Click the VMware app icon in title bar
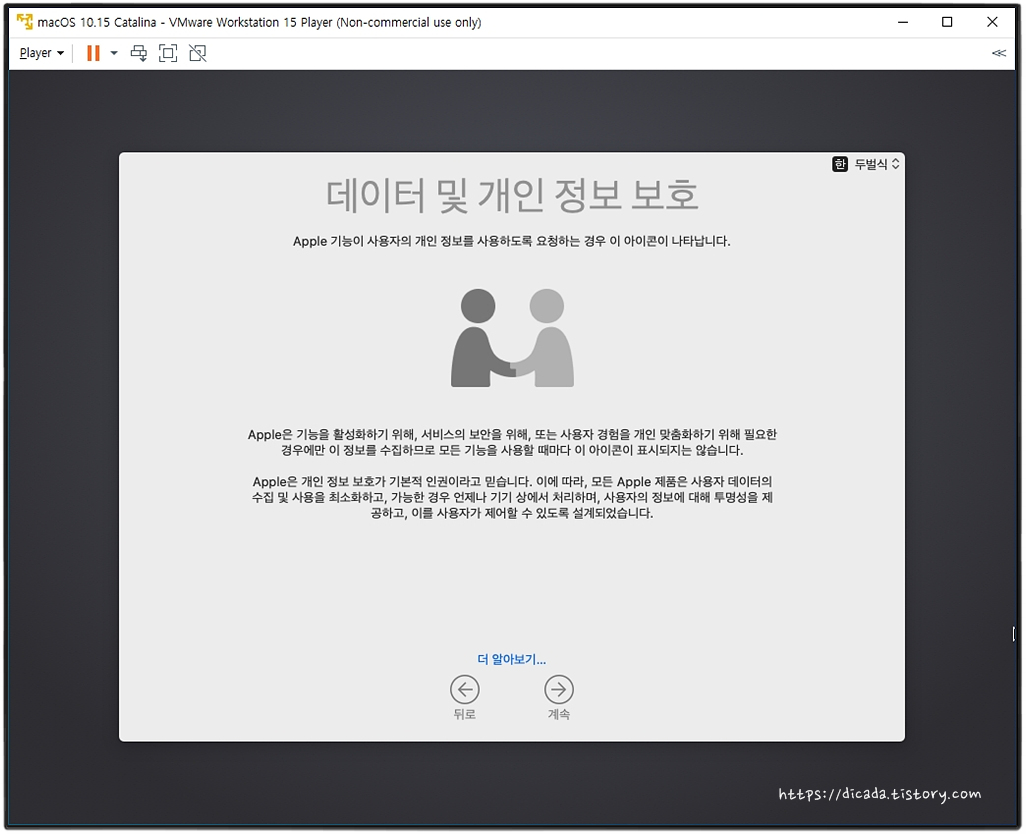The image size is (1026, 834). click(x=24, y=22)
